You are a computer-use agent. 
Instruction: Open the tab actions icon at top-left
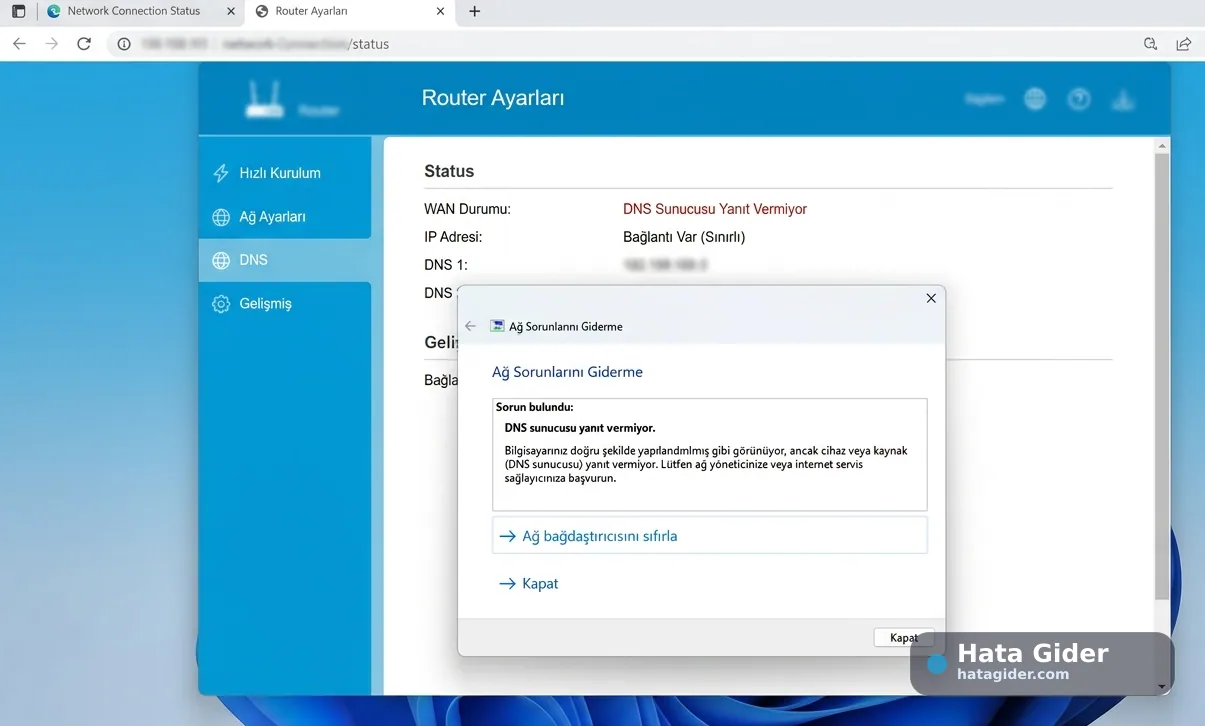tap(18, 11)
